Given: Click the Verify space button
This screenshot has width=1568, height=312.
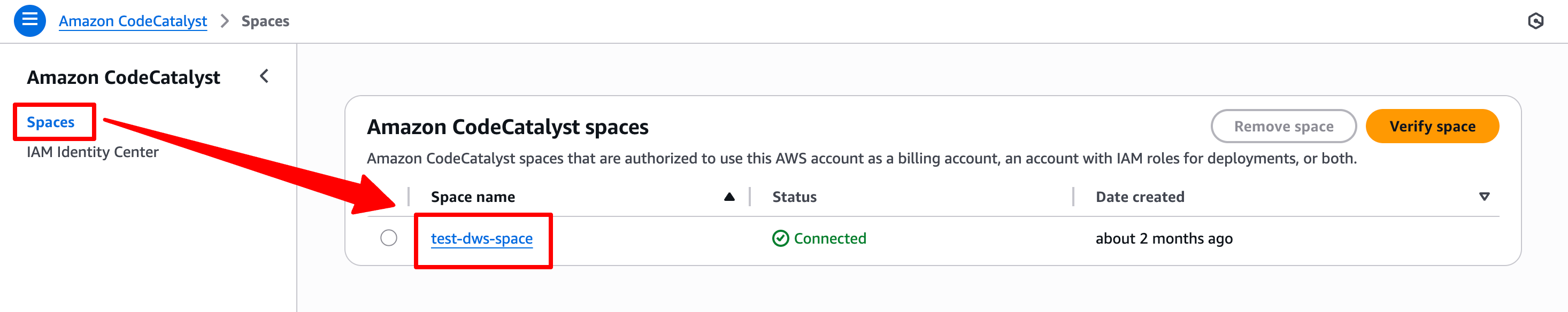Looking at the screenshot, I should [x=1432, y=127].
